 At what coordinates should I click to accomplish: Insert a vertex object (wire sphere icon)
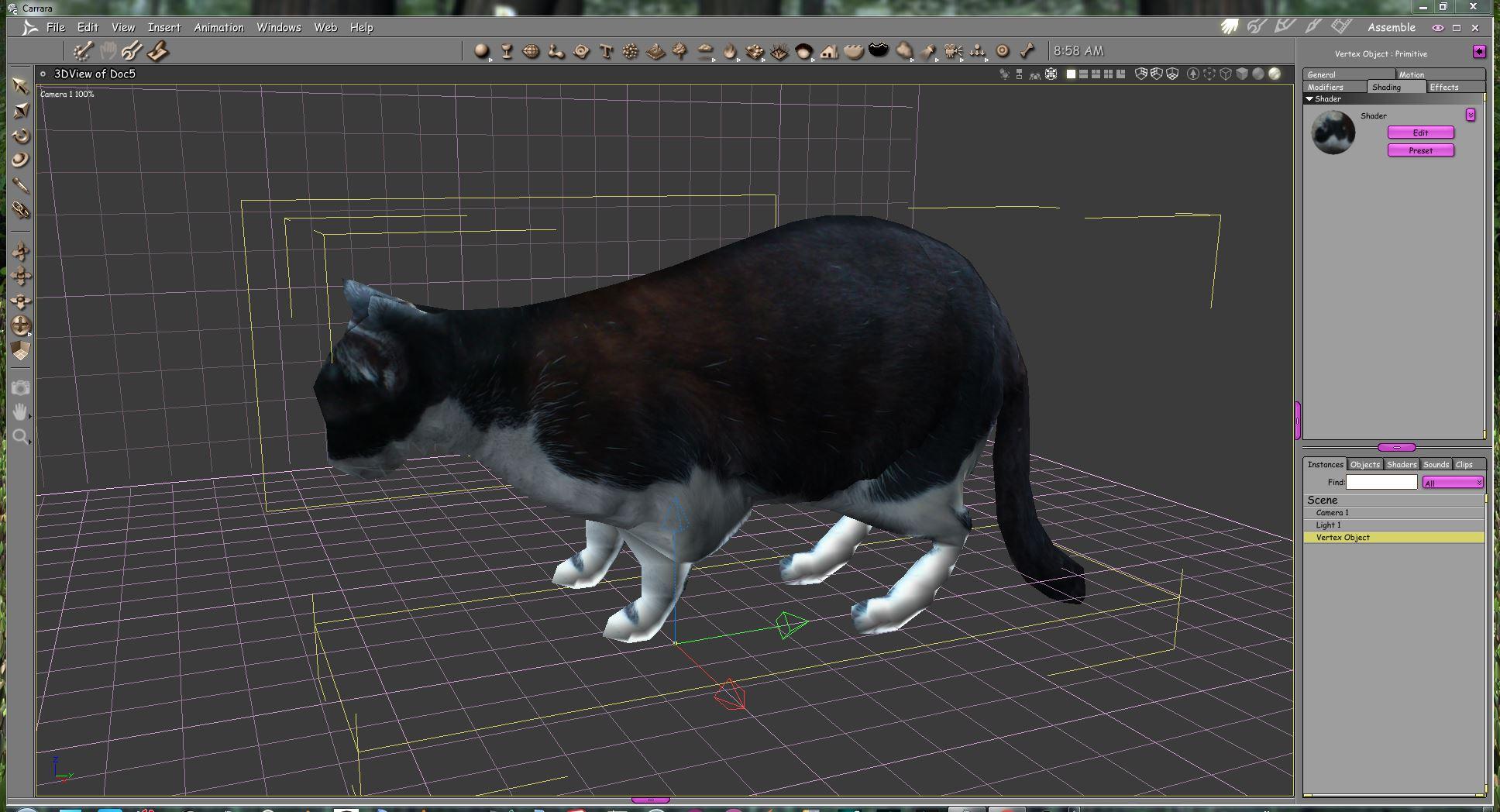click(x=532, y=51)
